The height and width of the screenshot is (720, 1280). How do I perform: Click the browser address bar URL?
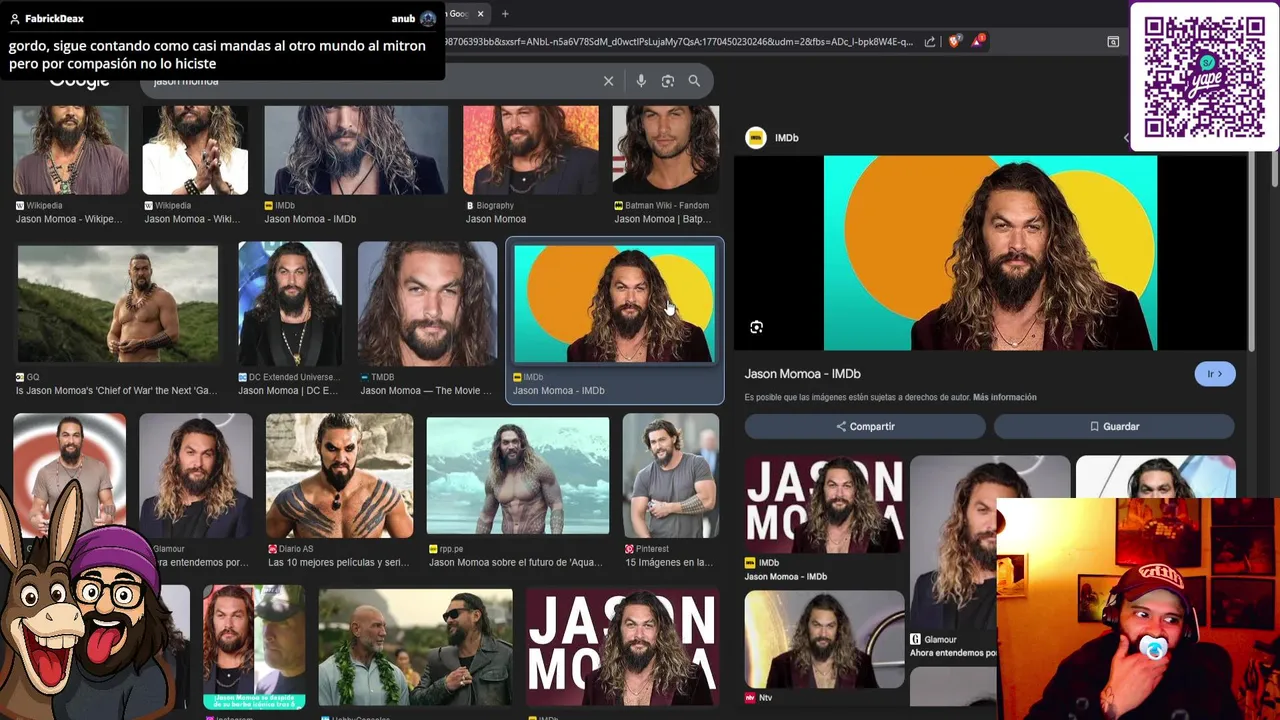pos(679,42)
